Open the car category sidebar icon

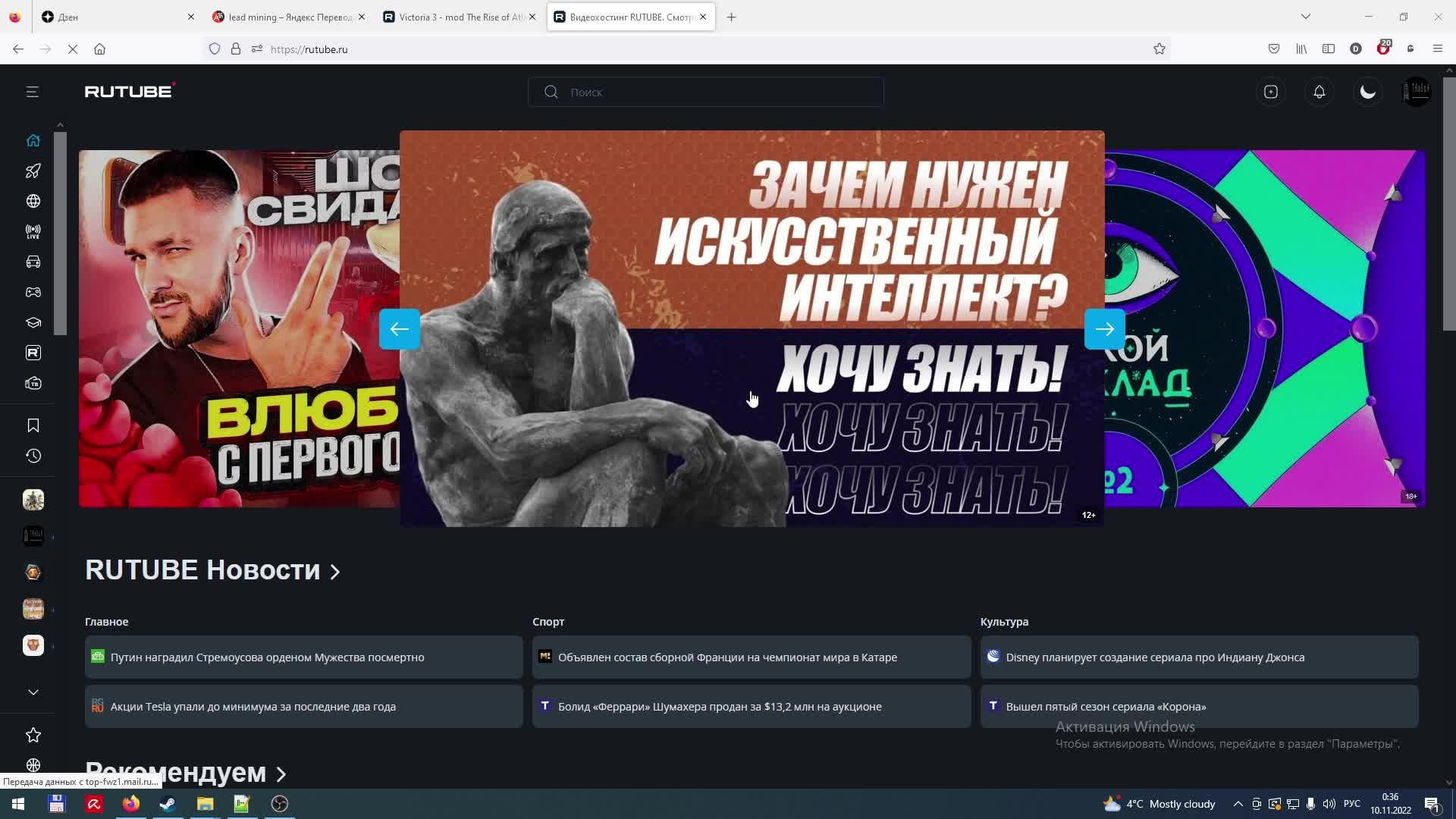tap(33, 262)
